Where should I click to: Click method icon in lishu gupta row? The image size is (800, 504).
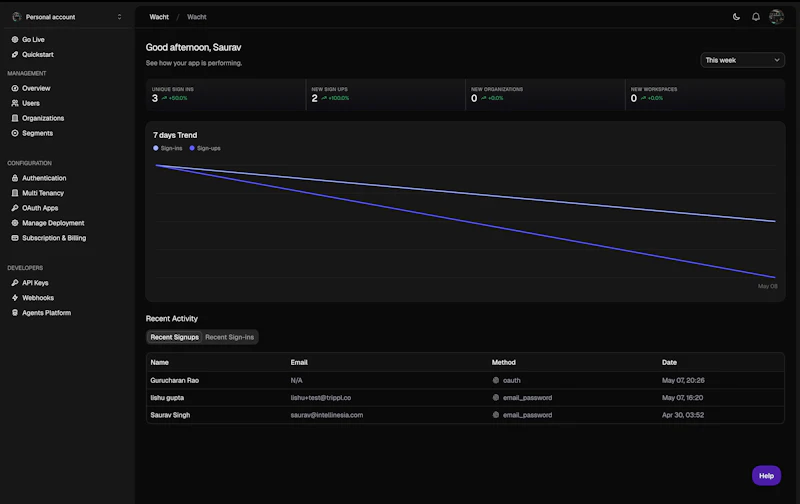click(x=495, y=398)
